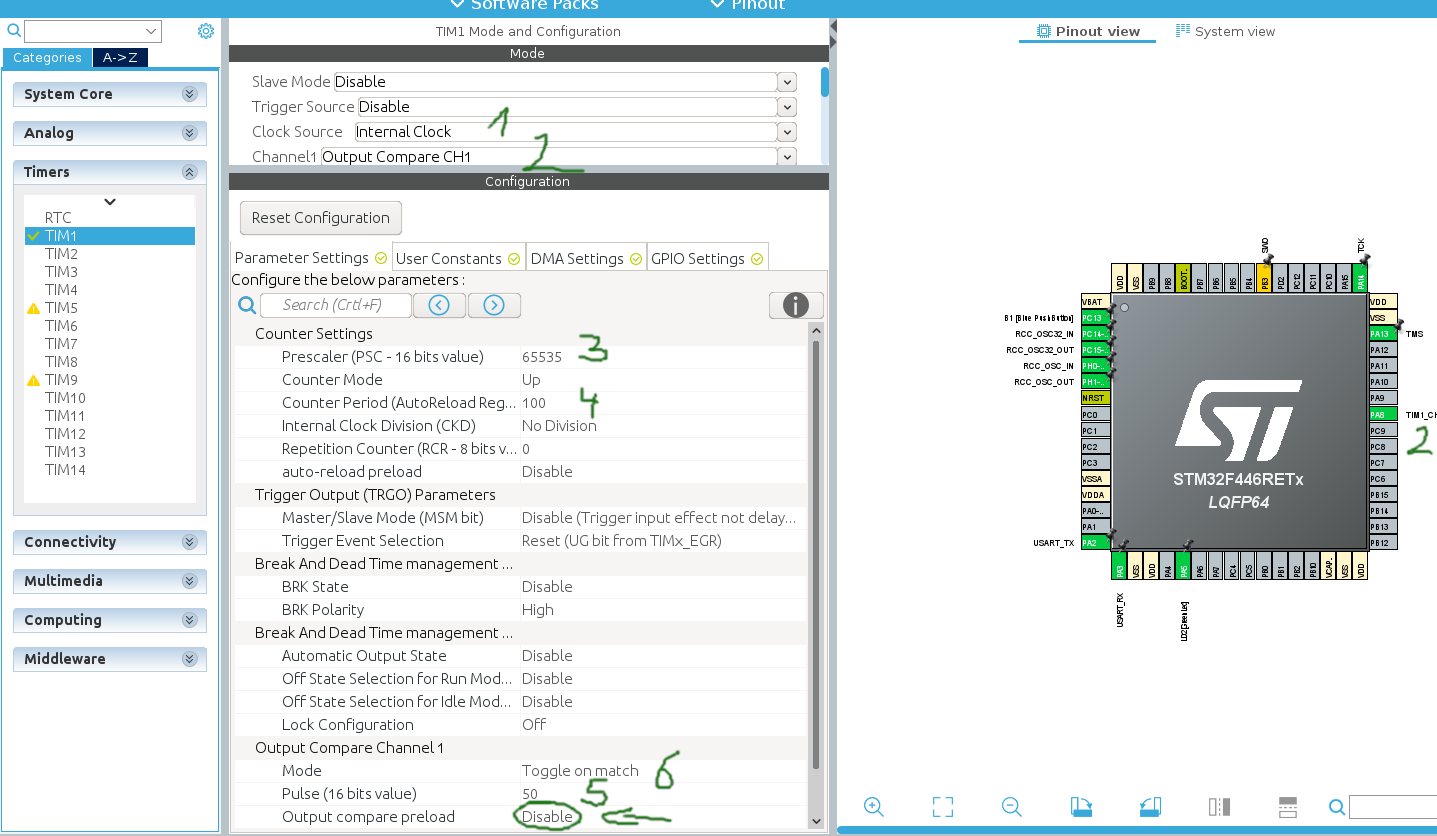The width and height of the screenshot is (1437, 836).
Task: Click the Counter Mode value Up
Action: [531, 380]
